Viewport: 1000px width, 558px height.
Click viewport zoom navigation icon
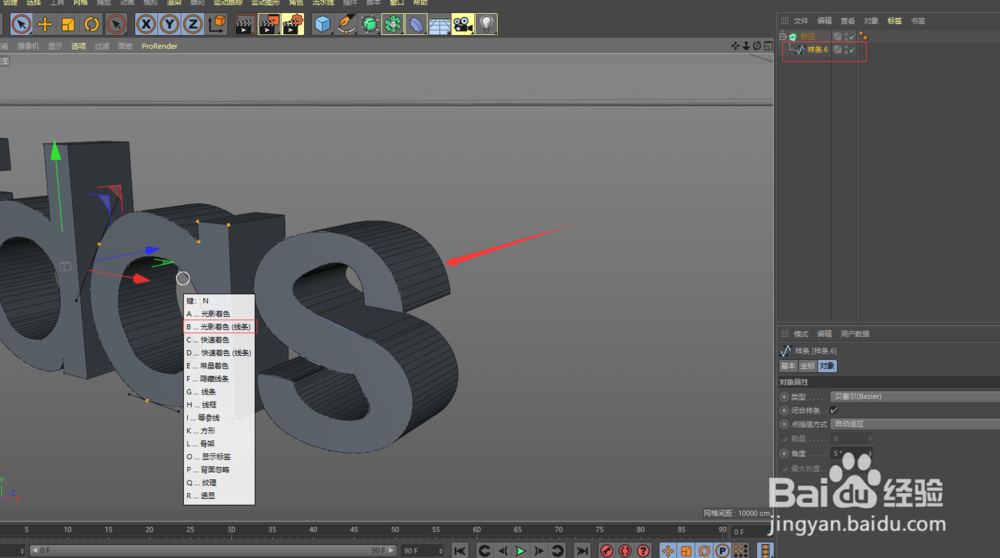tap(746, 46)
